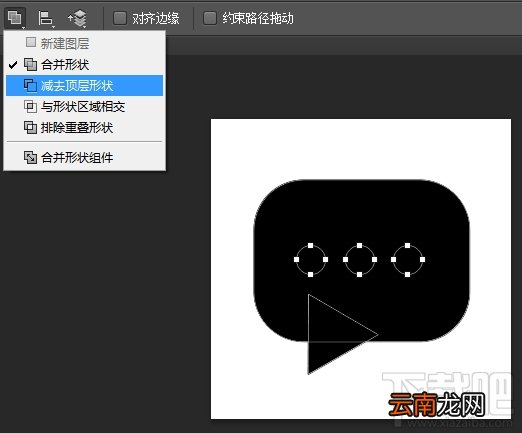Select 减去顶层形状 in the menu

tap(84, 86)
